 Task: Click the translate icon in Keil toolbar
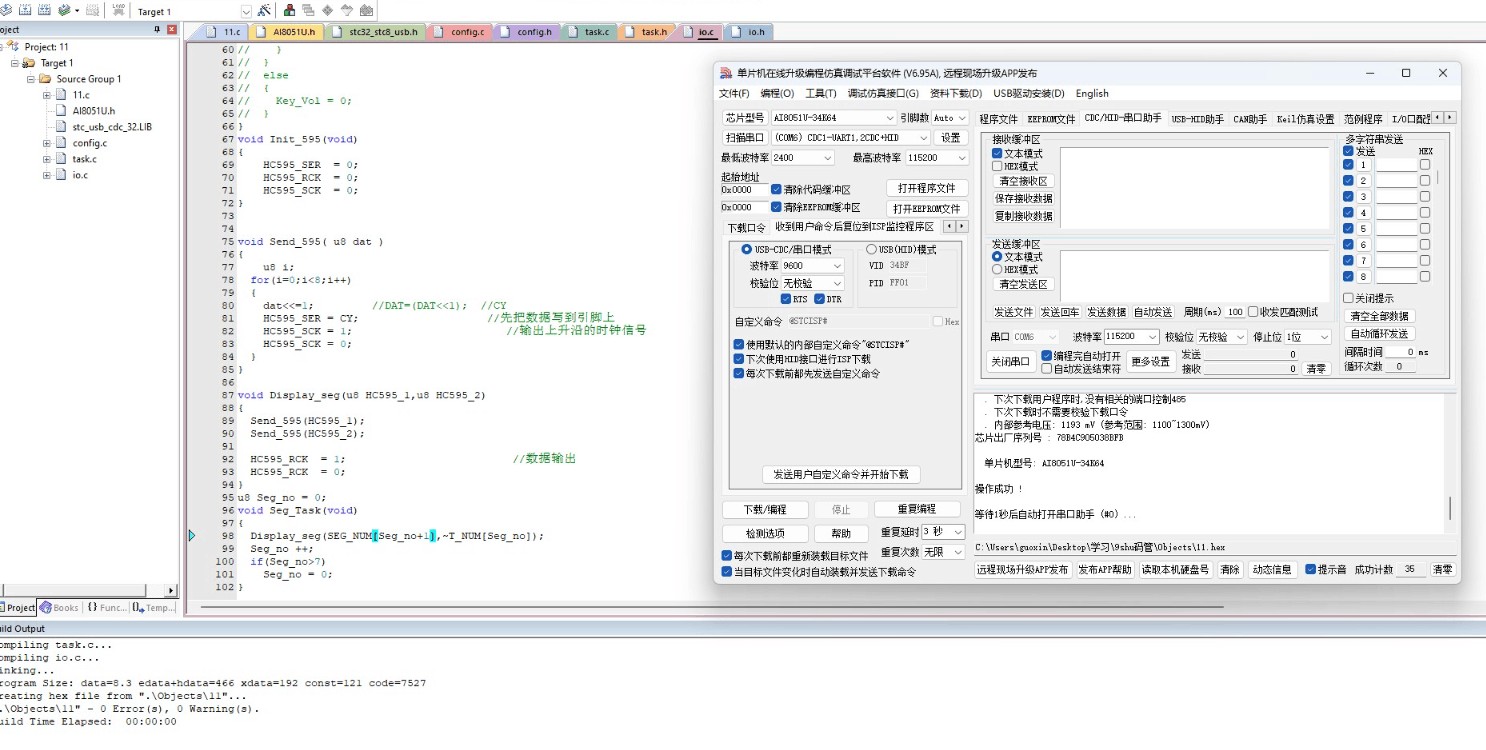[6, 10]
